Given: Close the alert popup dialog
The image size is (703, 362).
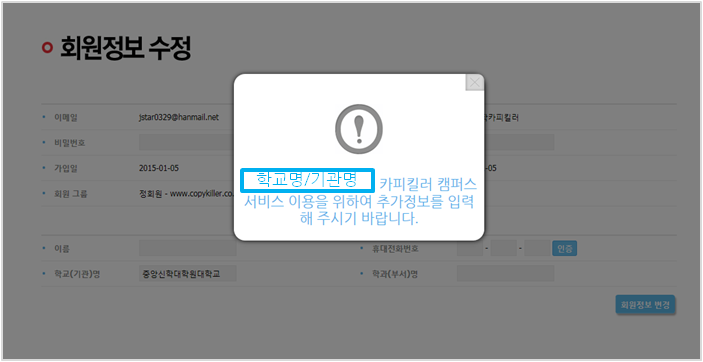Looking at the screenshot, I should click(475, 83).
